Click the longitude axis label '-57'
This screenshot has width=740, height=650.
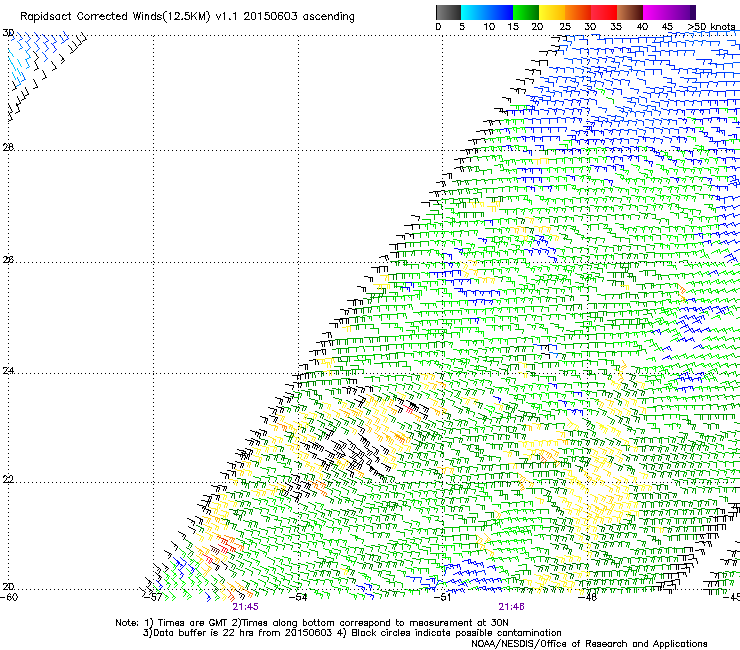tap(153, 597)
